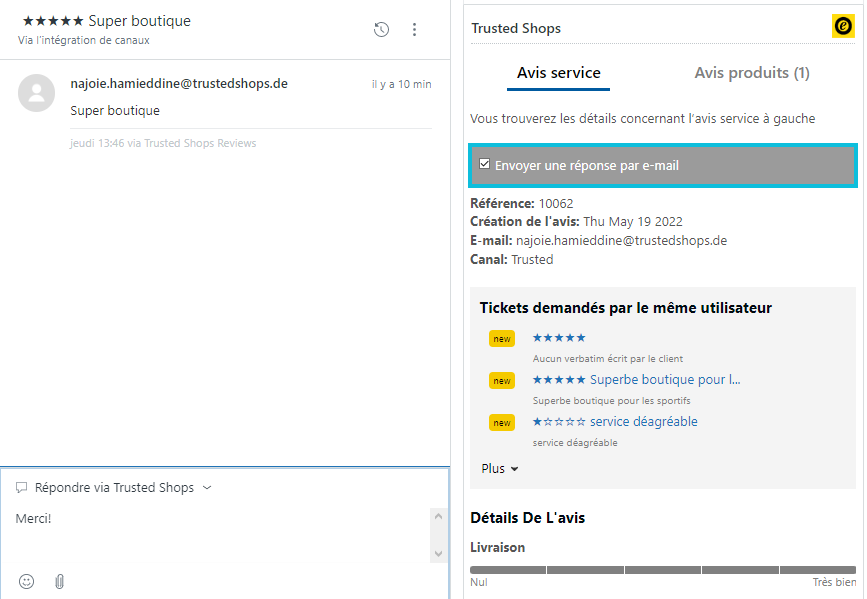
Task: Click 'Superbe boutique pour les sportifs' description
Action: tap(612, 400)
